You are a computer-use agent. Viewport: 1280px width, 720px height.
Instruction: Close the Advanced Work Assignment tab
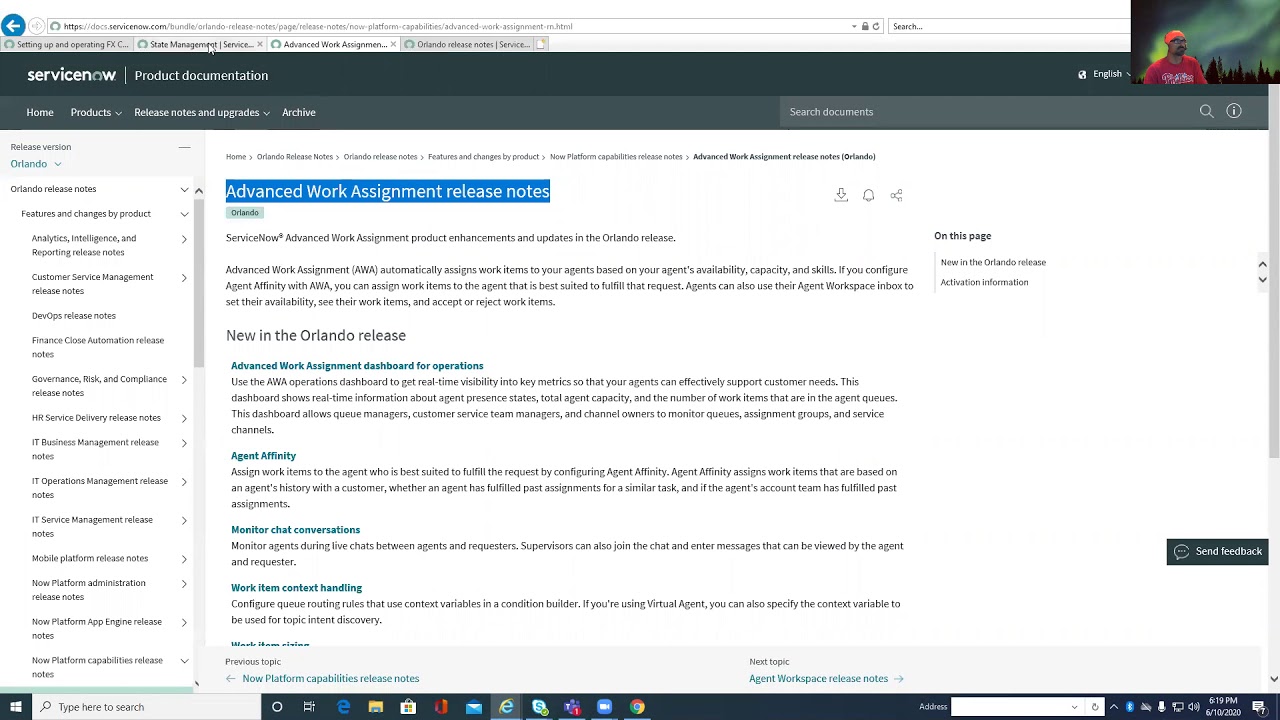[x=393, y=44]
